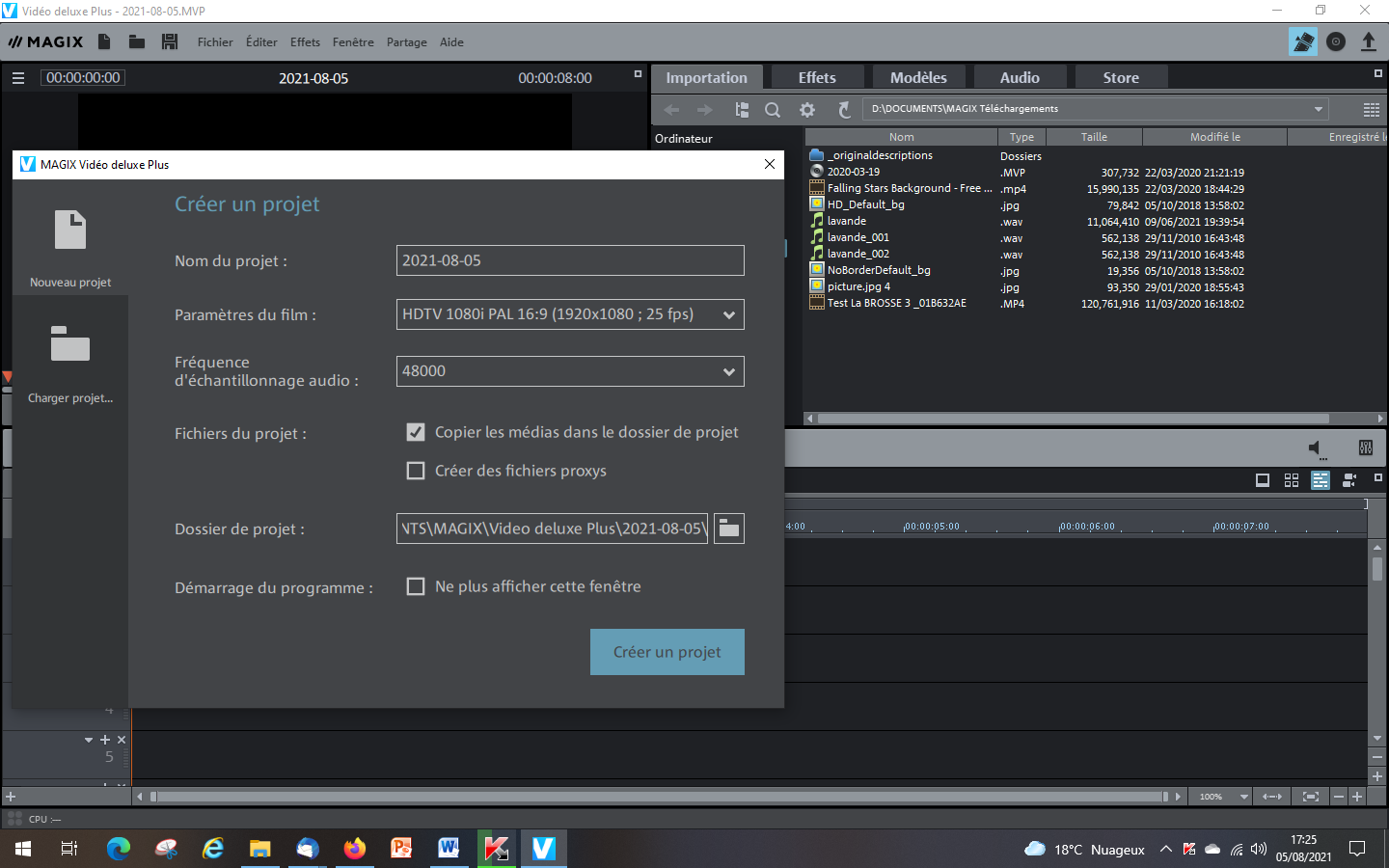This screenshot has height=868, width=1389.
Task: Open Firefox from the taskbar
Action: coord(355,848)
